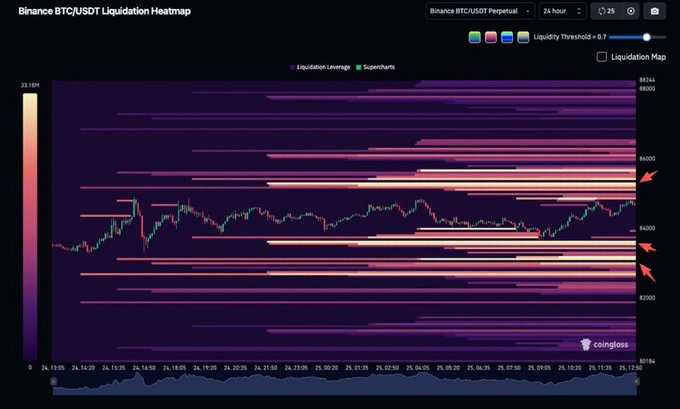680x409 pixels.
Task: Click the target circle icon in toolbar
Action: (x=631, y=11)
